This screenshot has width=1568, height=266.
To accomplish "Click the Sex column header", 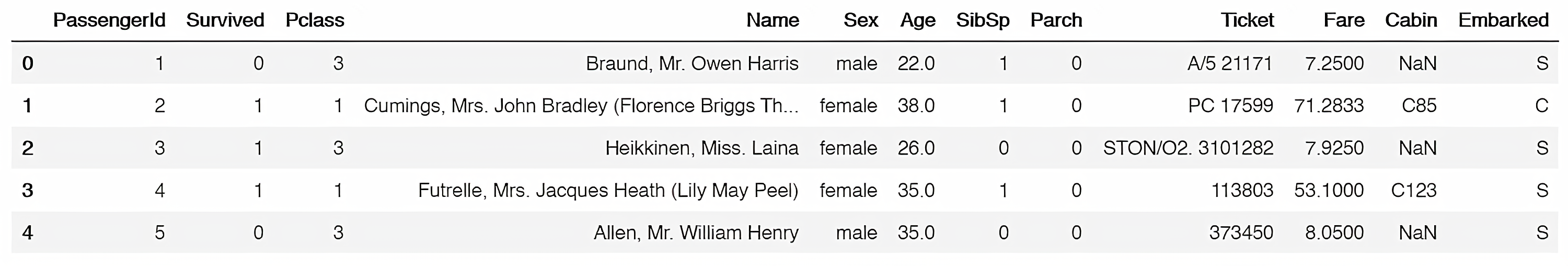I will pyautogui.click(x=860, y=21).
